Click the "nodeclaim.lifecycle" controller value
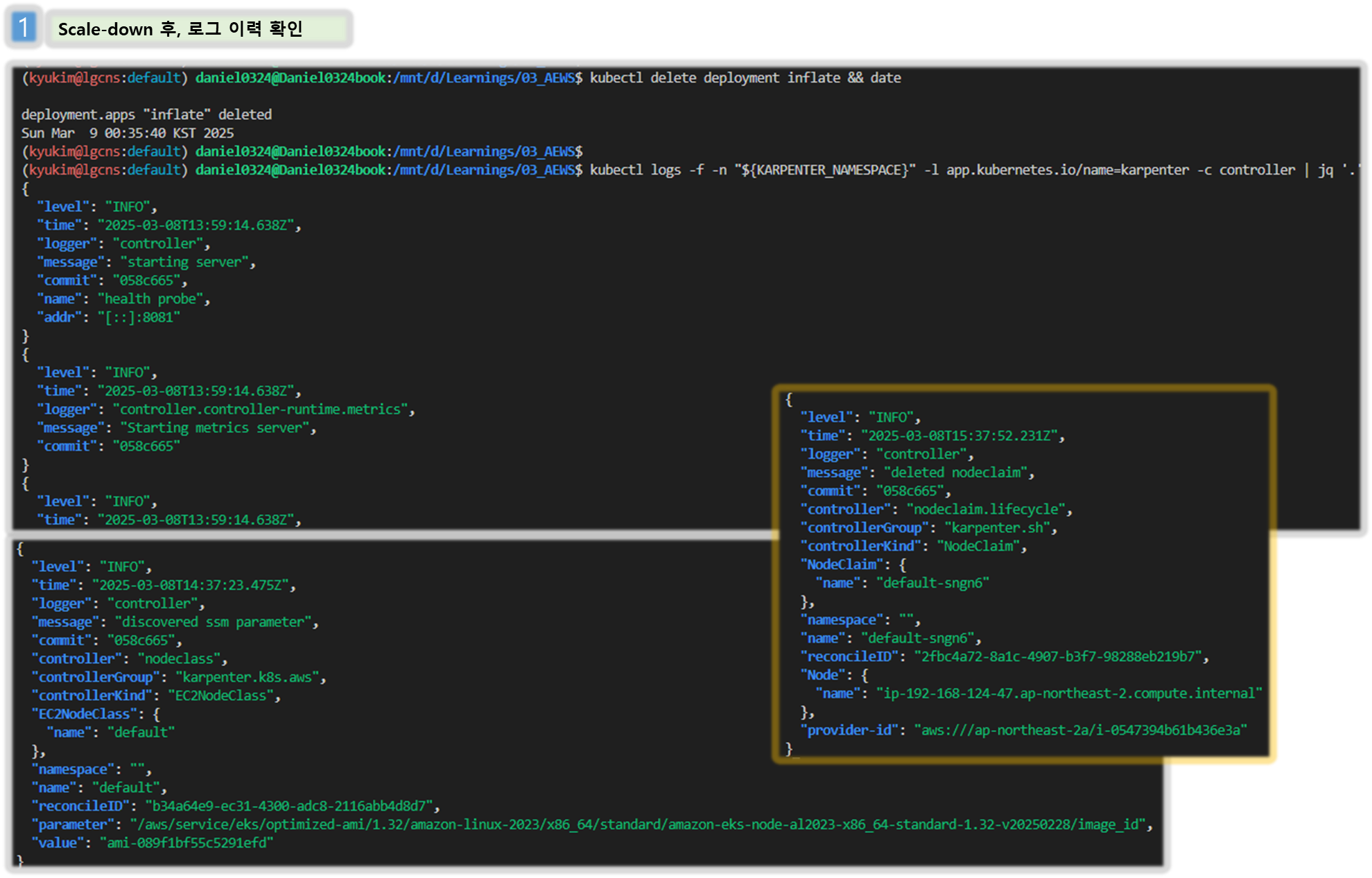Viewport: 1372px width, 878px height. 985,509
